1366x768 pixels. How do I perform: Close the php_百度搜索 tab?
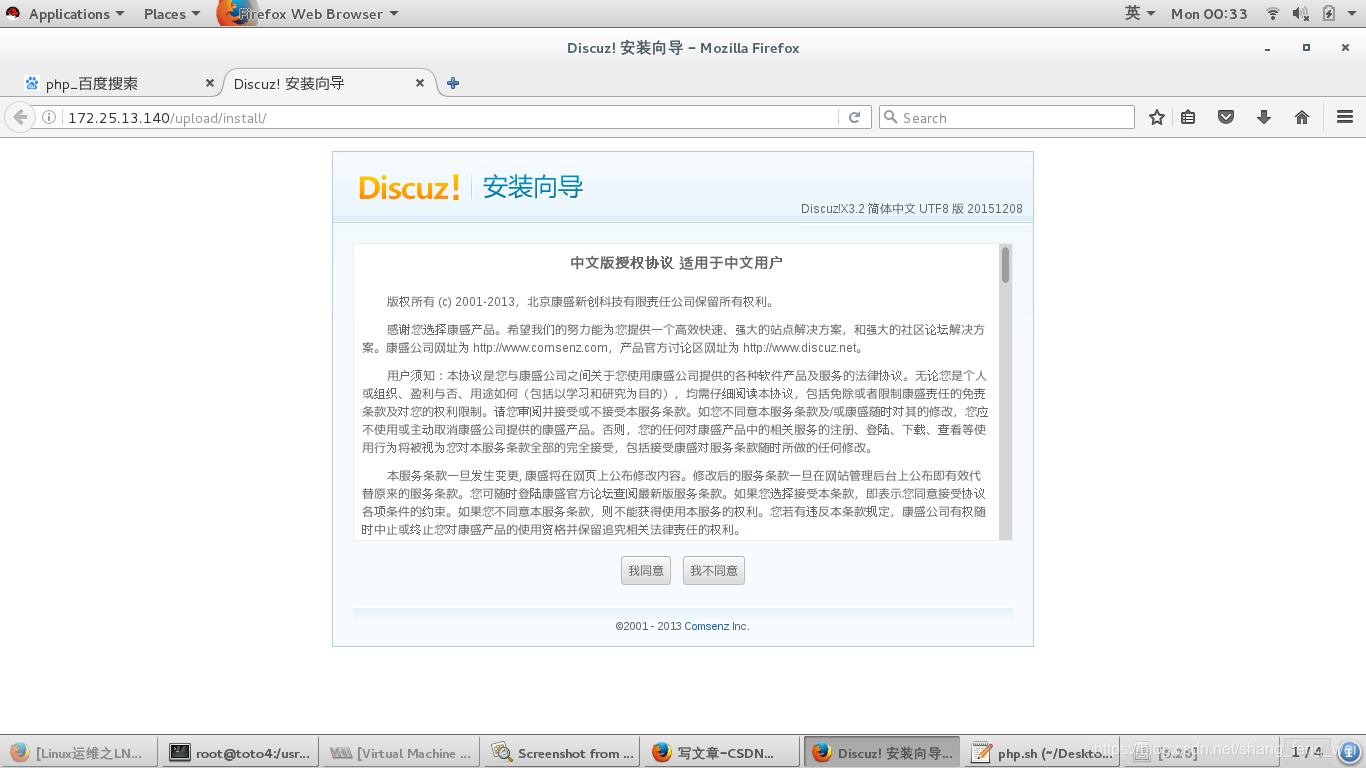(209, 83)
